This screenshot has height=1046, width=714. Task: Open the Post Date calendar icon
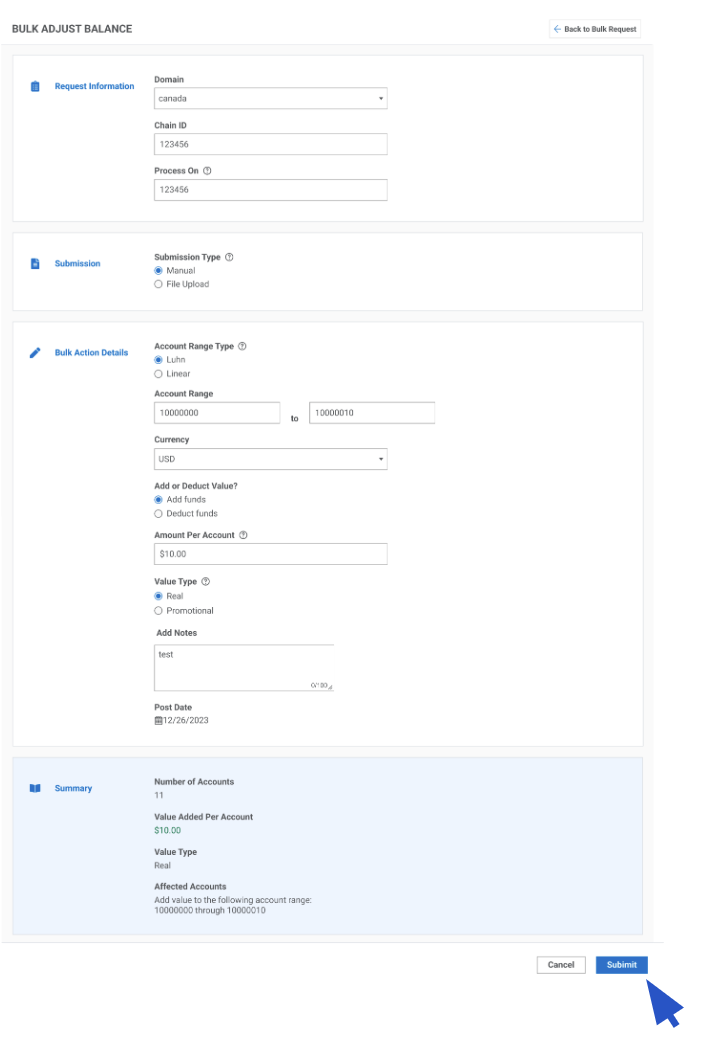(x=158, y=720)
